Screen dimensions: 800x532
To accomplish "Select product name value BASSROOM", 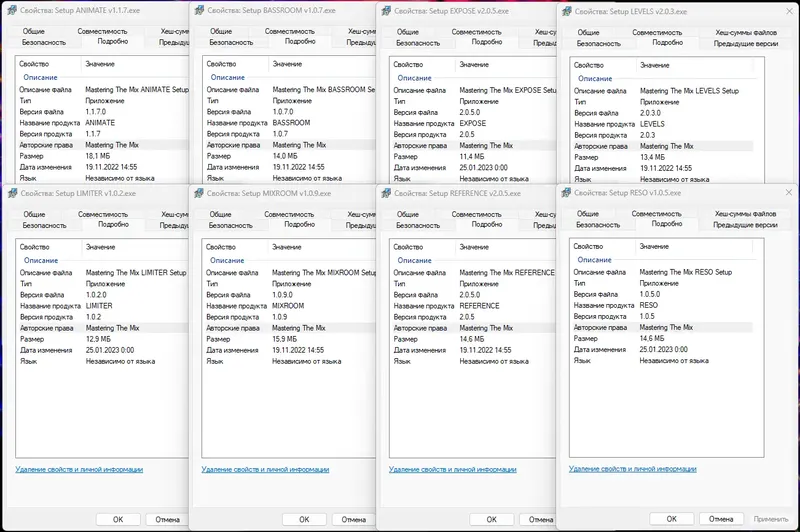I will point(291,123).
